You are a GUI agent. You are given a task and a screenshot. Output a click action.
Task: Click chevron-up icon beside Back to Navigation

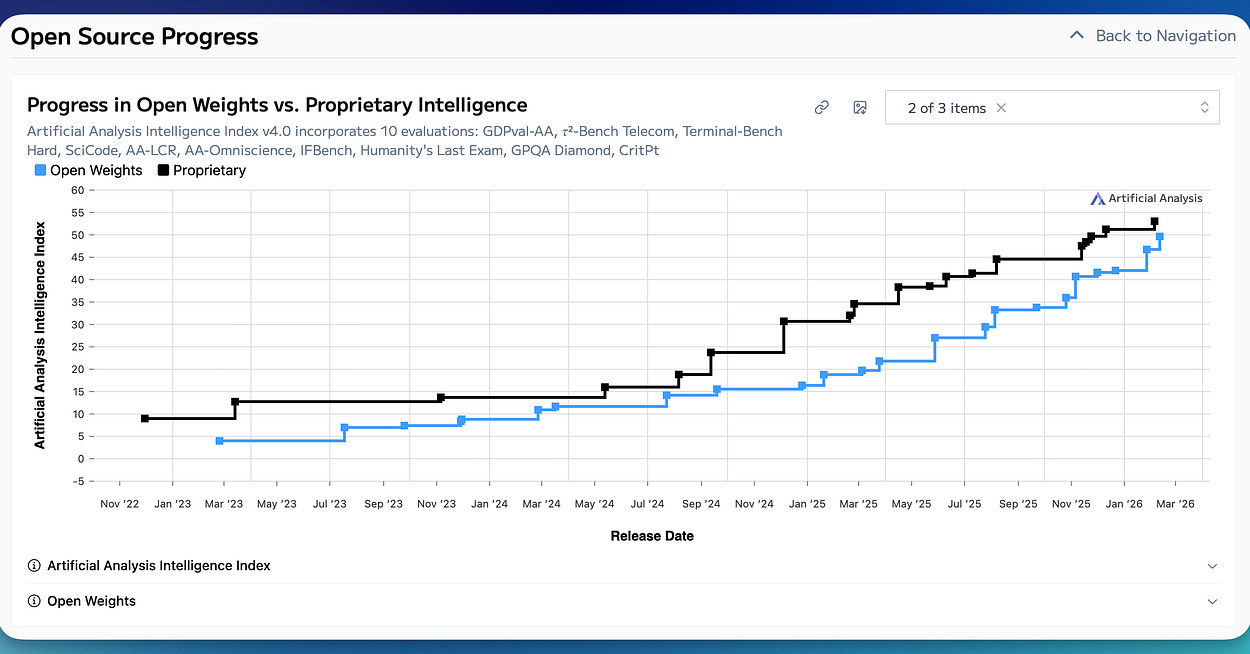1077,35
